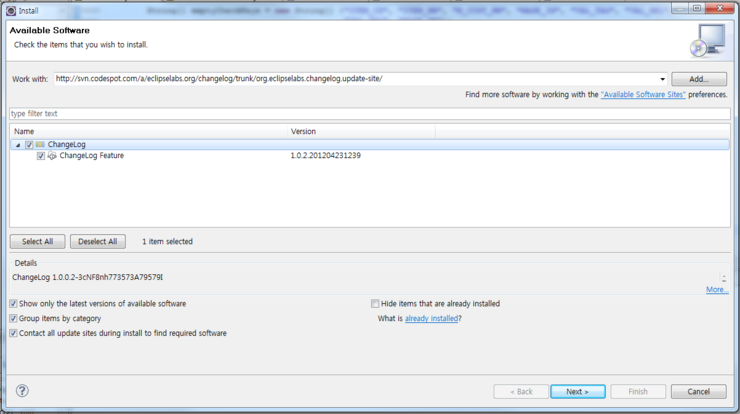This screenshot has width=740, height=414.
Task: Click the Next > button
Action: pyautogui.click(x=578, y=391)
